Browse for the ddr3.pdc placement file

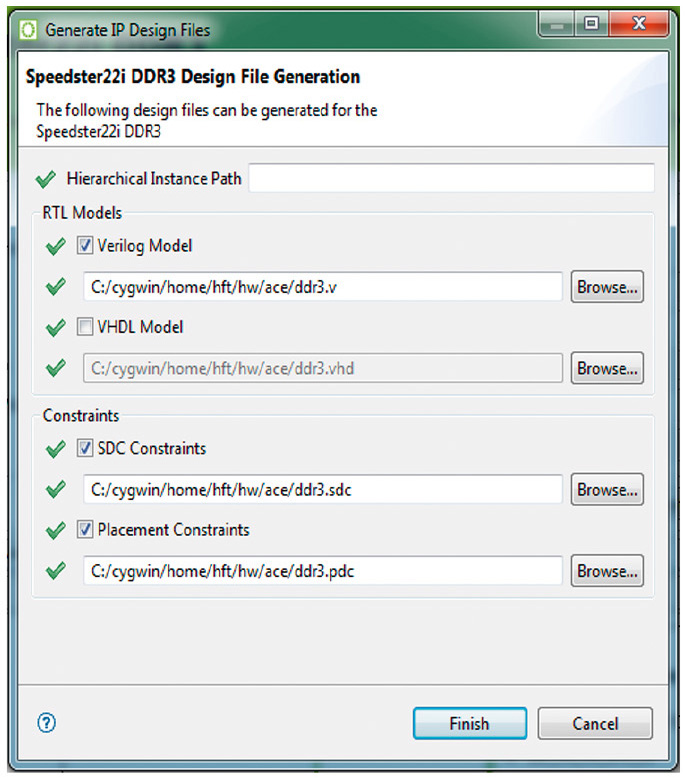[607, 571]
